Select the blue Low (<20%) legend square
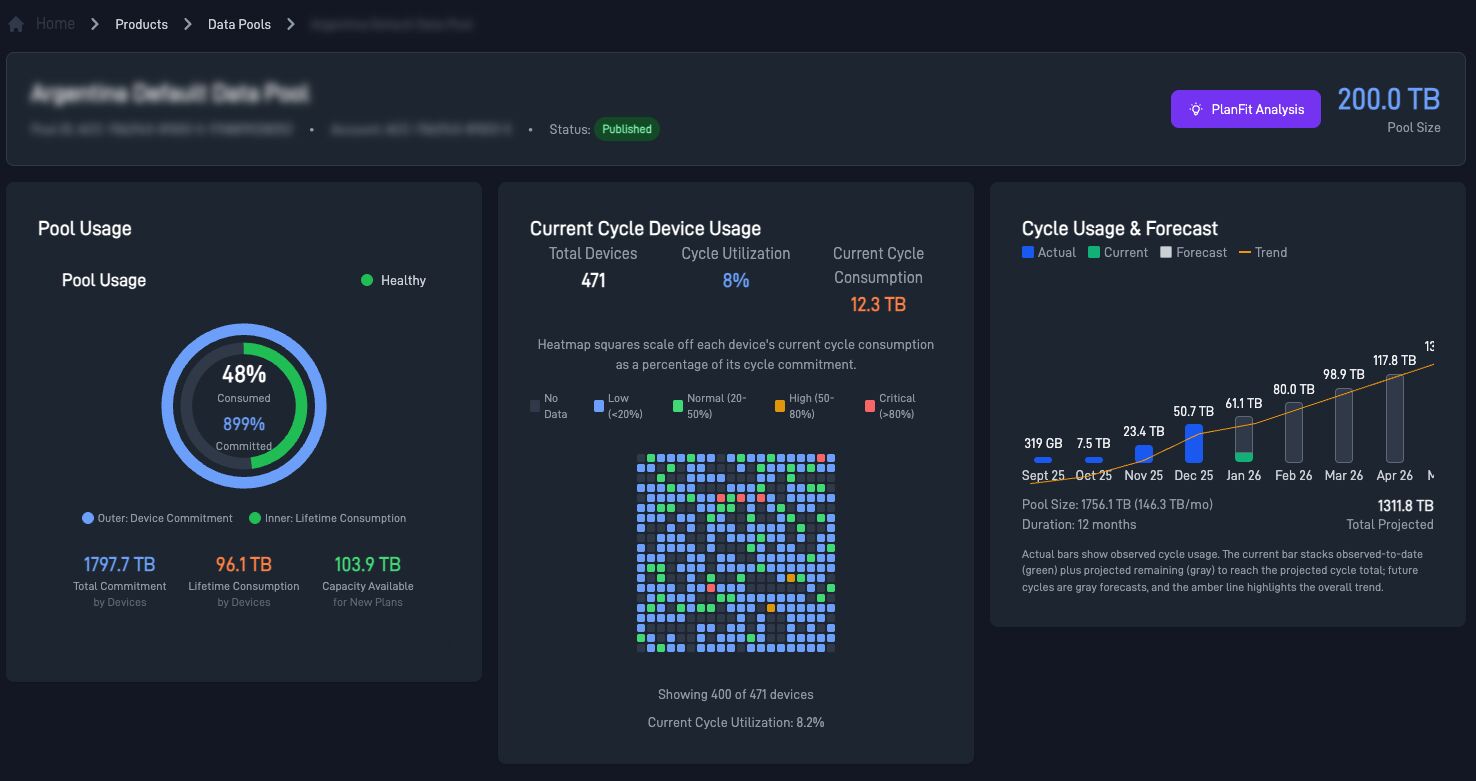Image resolution: width=1476 pixels, height=781 pixels. click(x=597, y=404)
